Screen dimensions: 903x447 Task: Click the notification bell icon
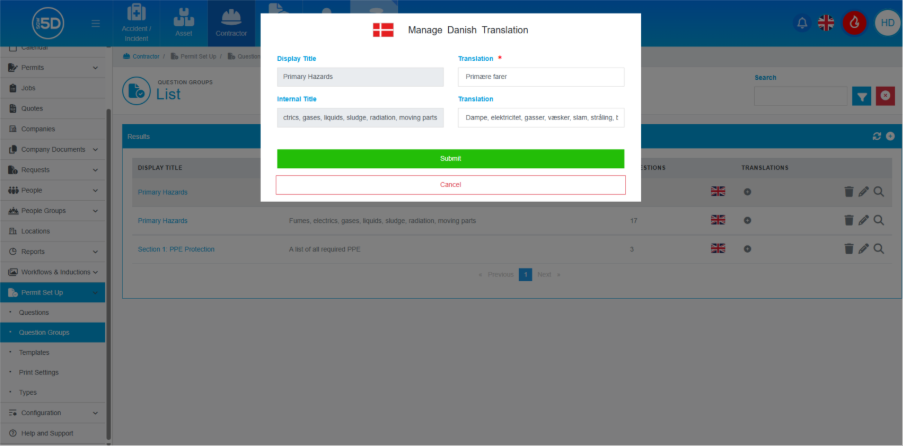[x=802, y=23]
